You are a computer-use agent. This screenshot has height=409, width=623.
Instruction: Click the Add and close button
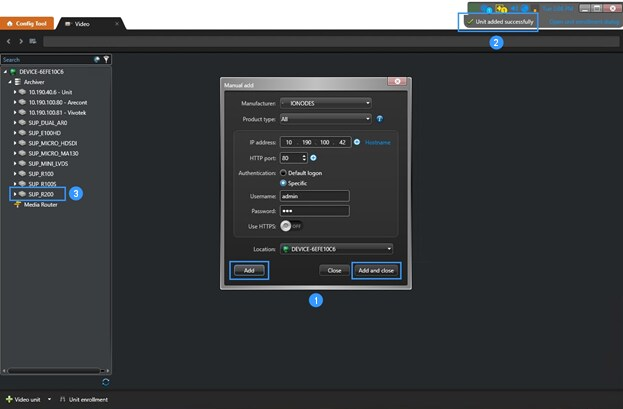pos(376,271)
